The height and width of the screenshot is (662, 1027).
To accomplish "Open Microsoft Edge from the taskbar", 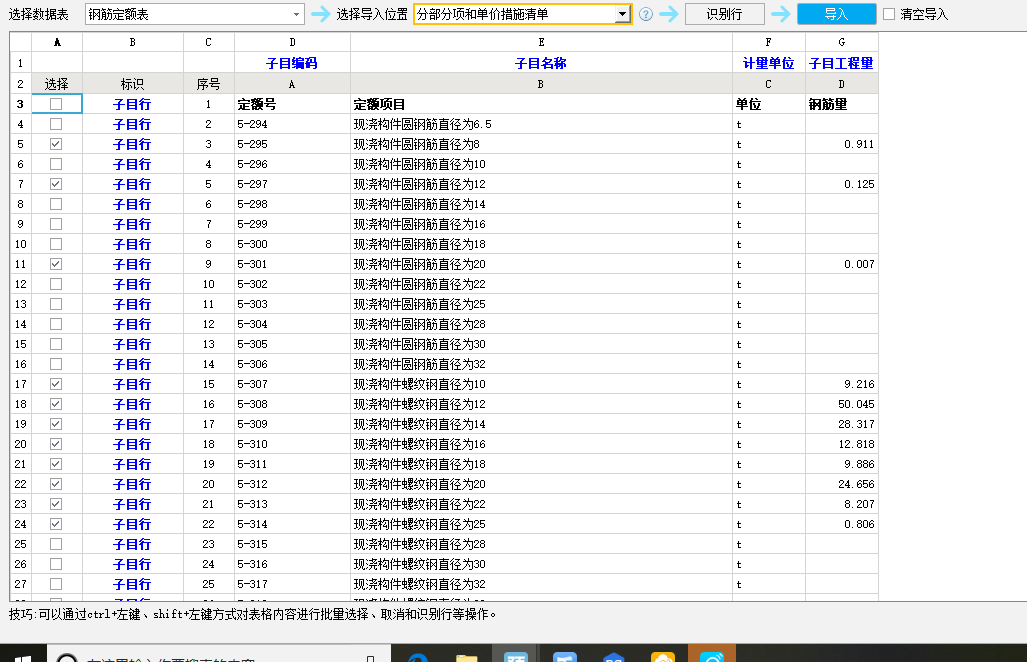I will pyautogui.click(x=418, y=657).
